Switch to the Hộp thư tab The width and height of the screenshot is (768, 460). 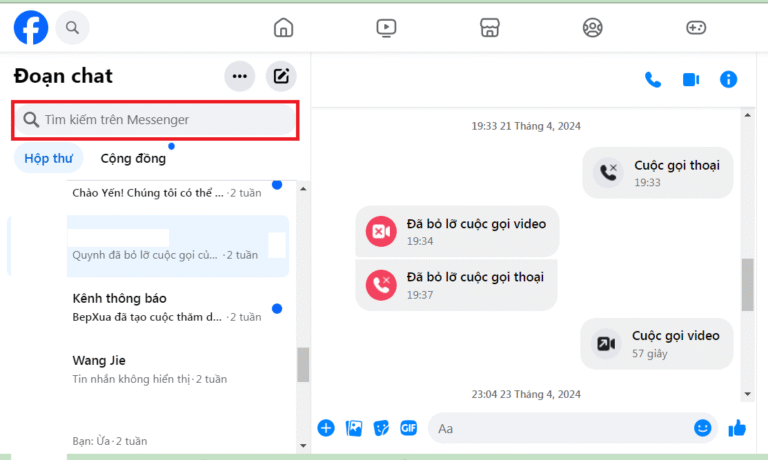48,158
